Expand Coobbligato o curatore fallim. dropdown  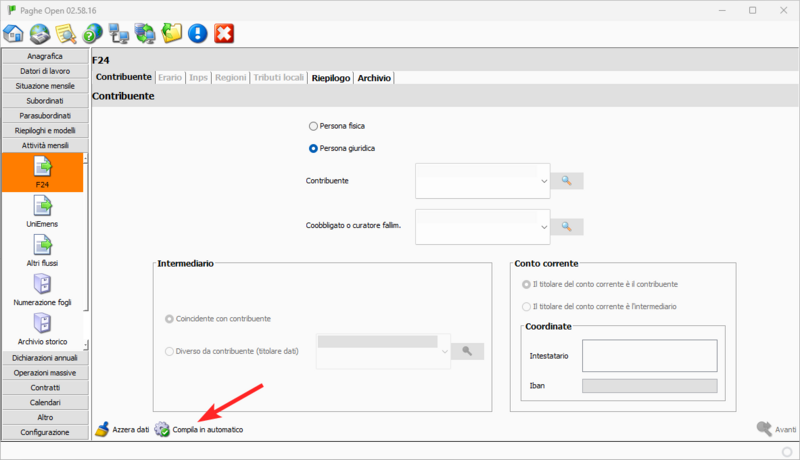tap(544, 227)
